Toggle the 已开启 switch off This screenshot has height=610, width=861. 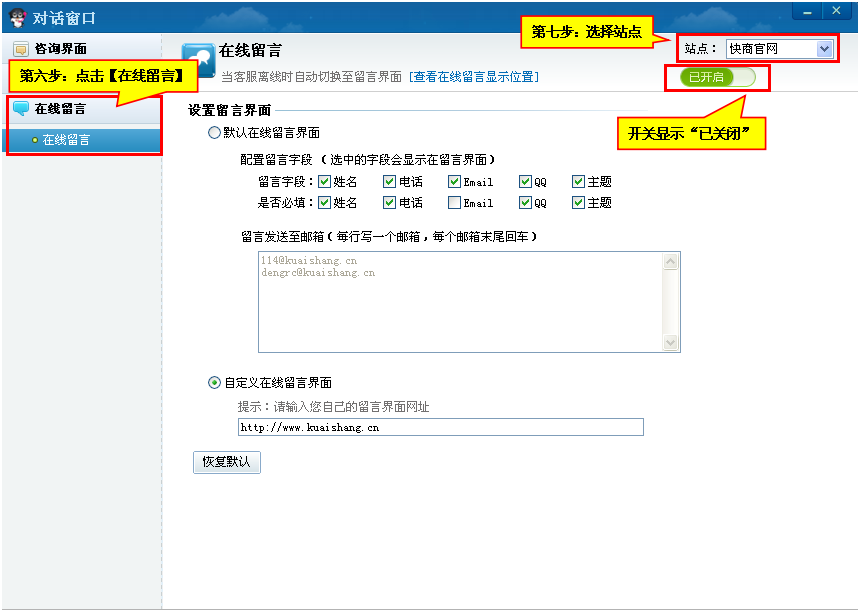pos(717,77)
